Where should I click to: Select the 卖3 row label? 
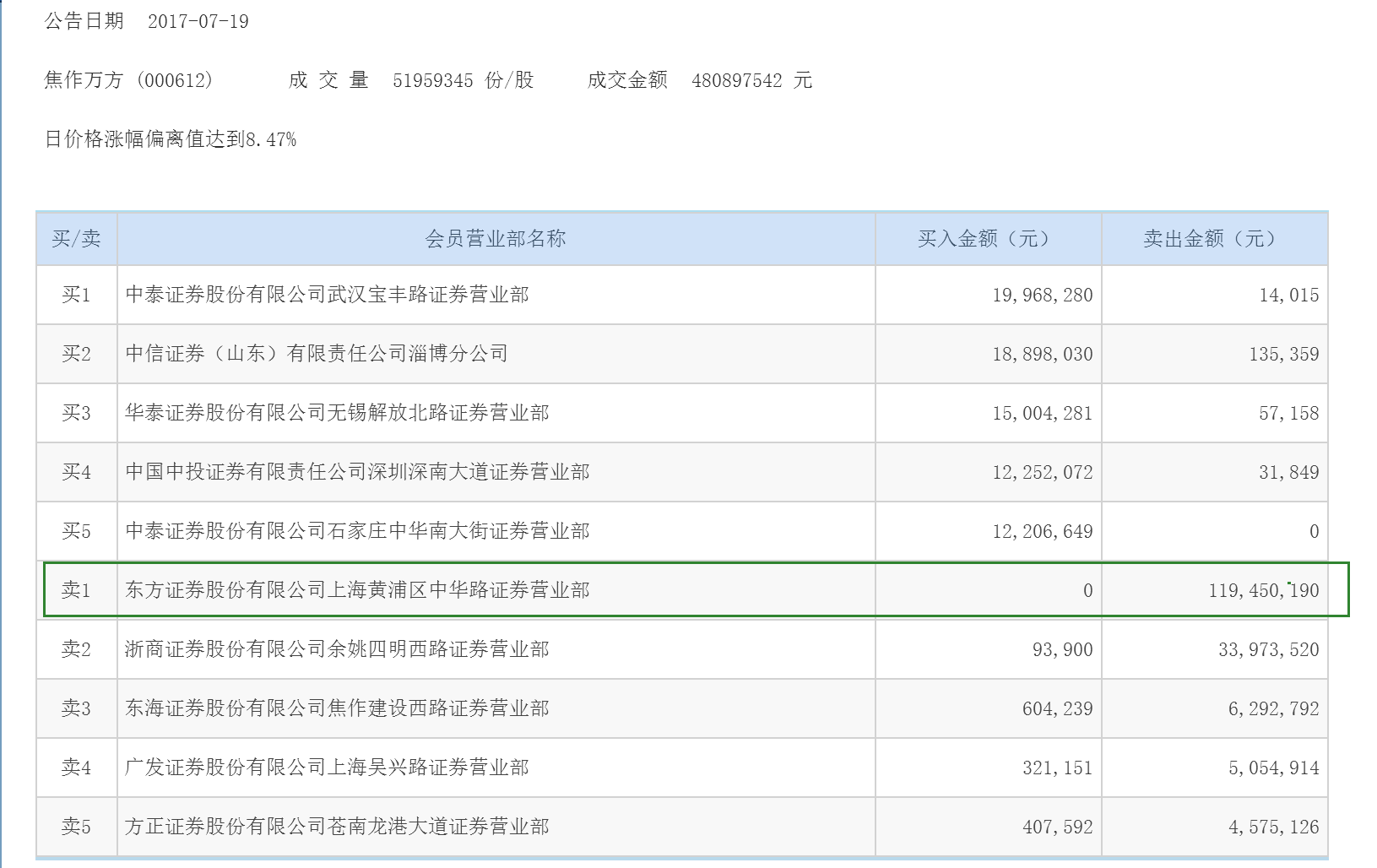tap(76, 708)
